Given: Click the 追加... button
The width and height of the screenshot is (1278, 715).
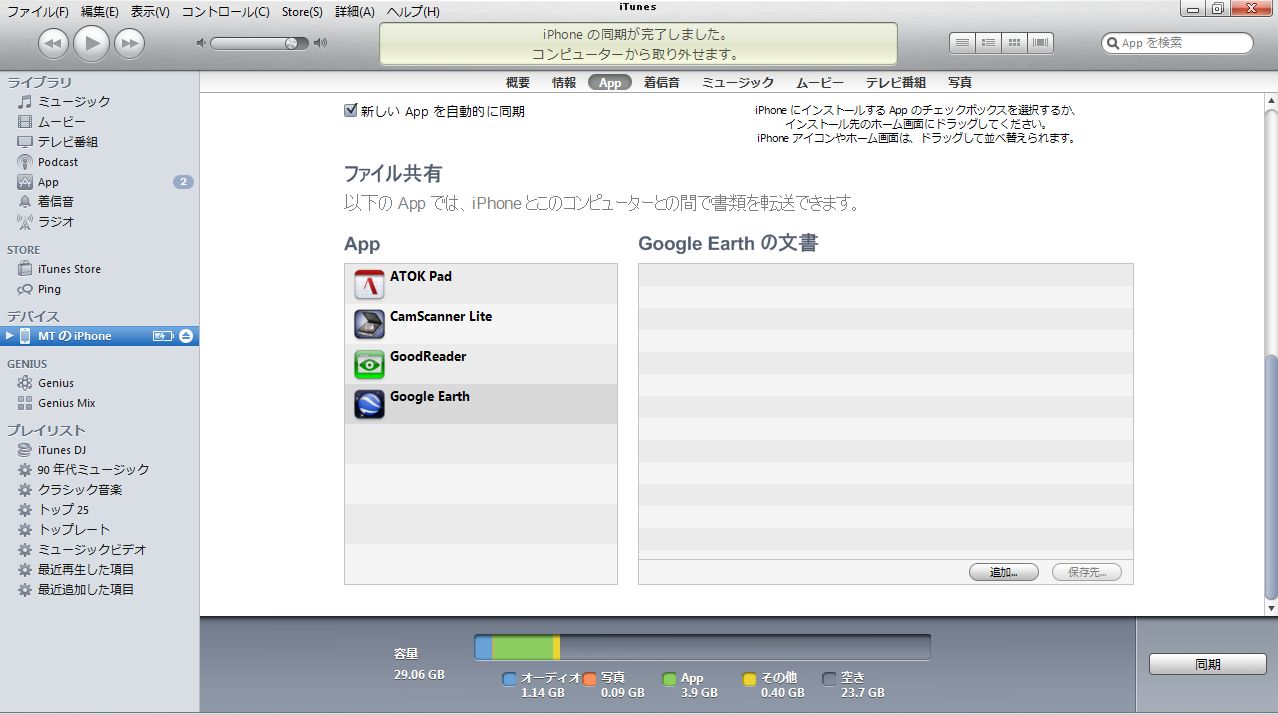Looking at the screenshot, I should [x=1004, y=573].
